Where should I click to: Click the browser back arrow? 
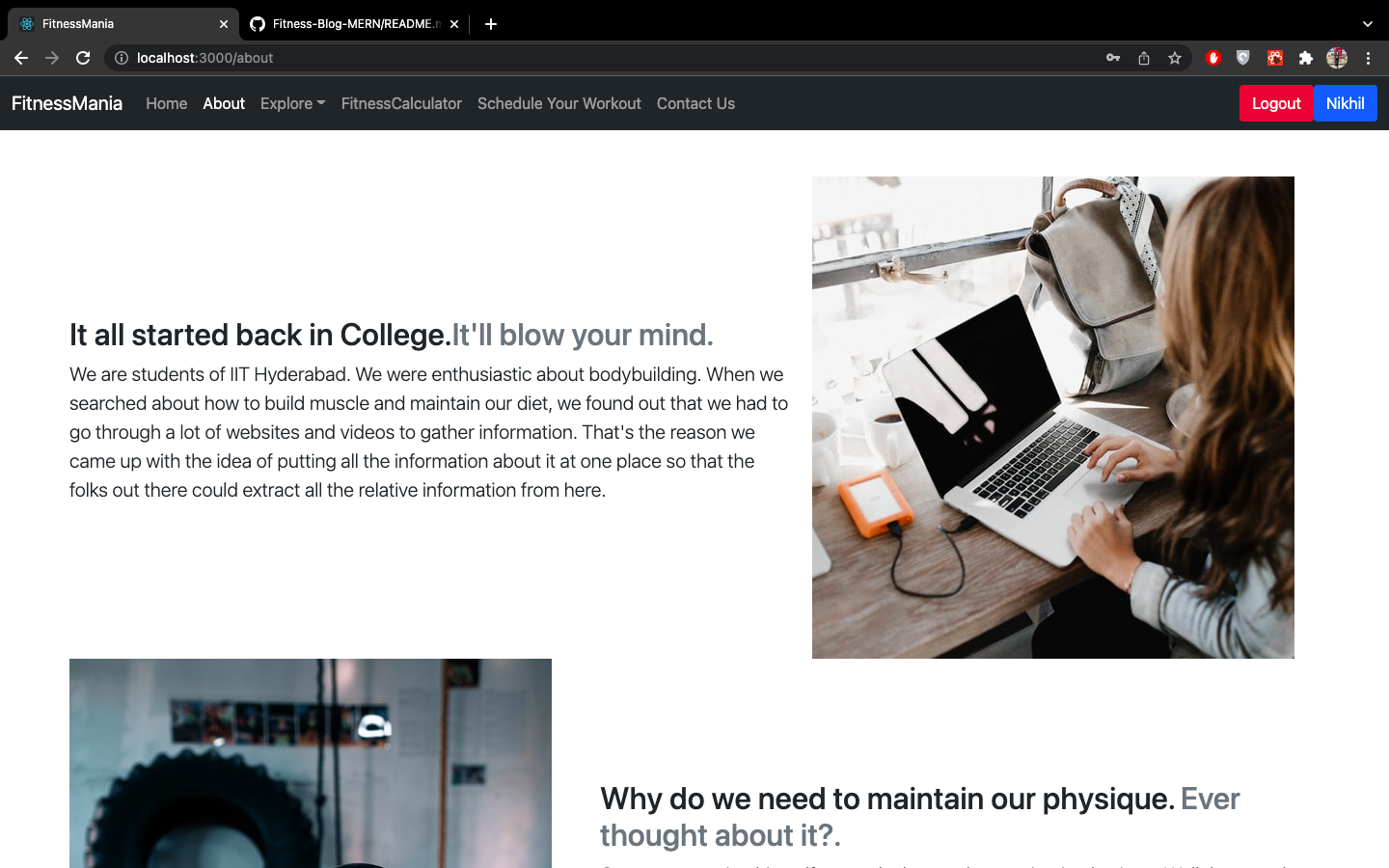click(21, 58)
